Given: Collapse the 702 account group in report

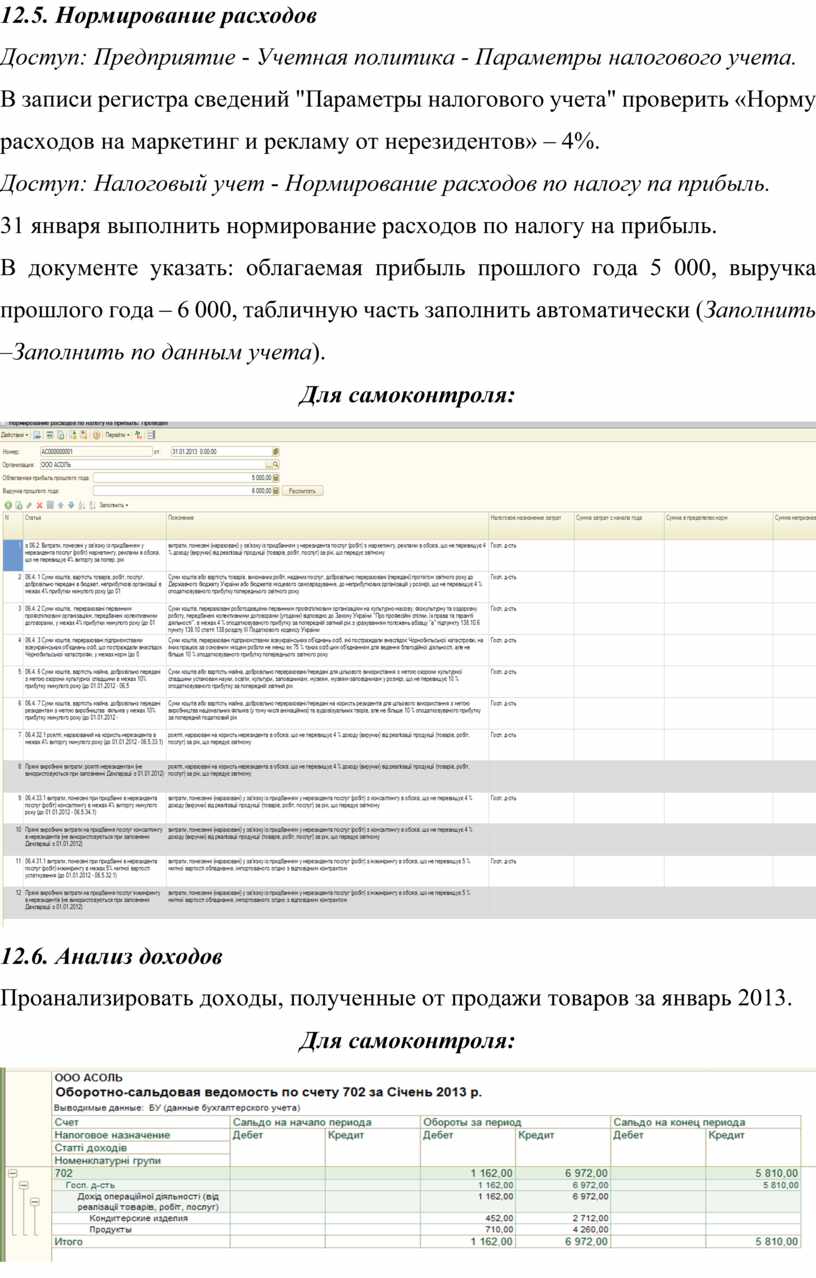Looking at the screenshot, I should 12,1172.
